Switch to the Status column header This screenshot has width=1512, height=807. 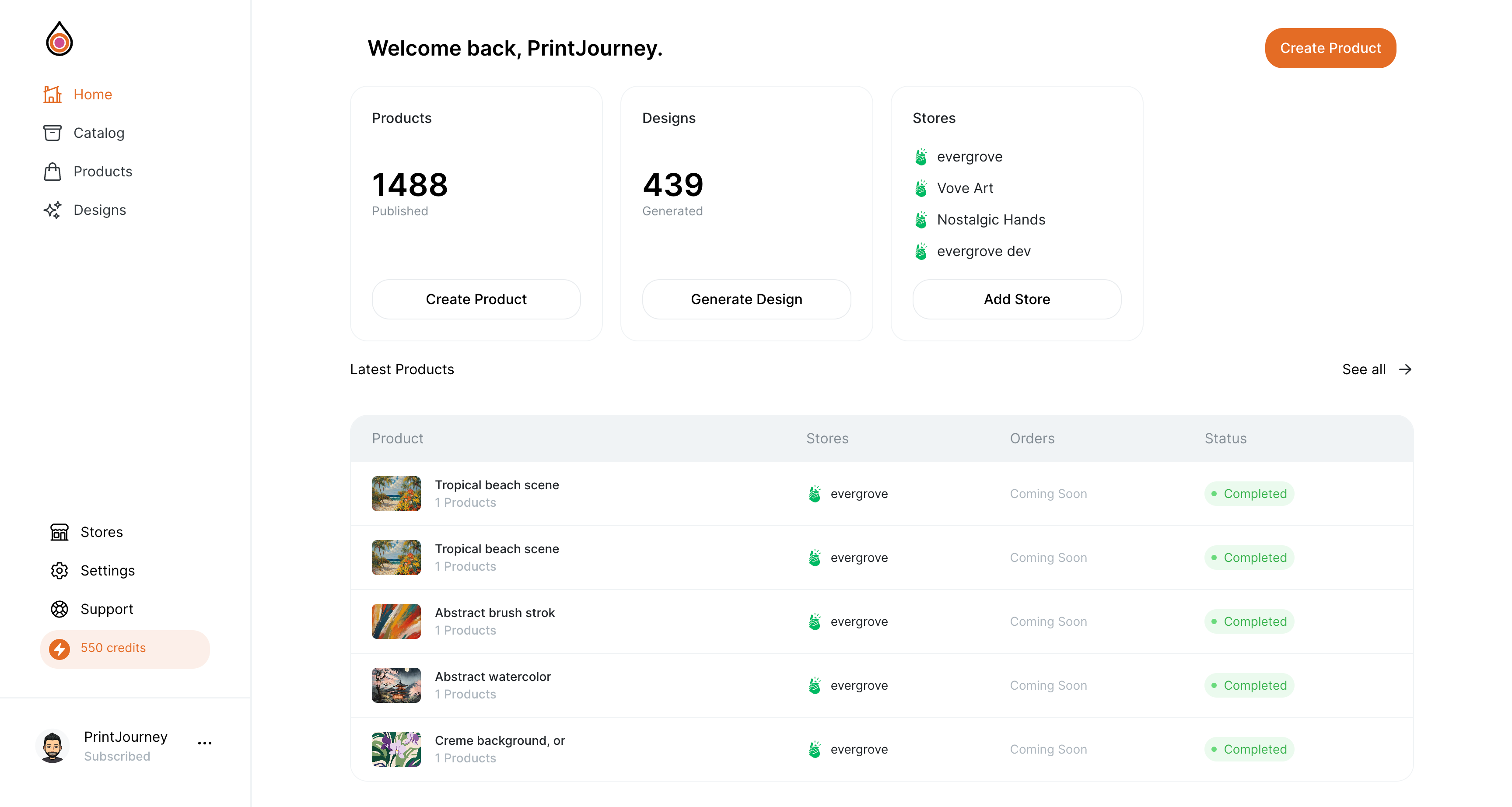1225,438
